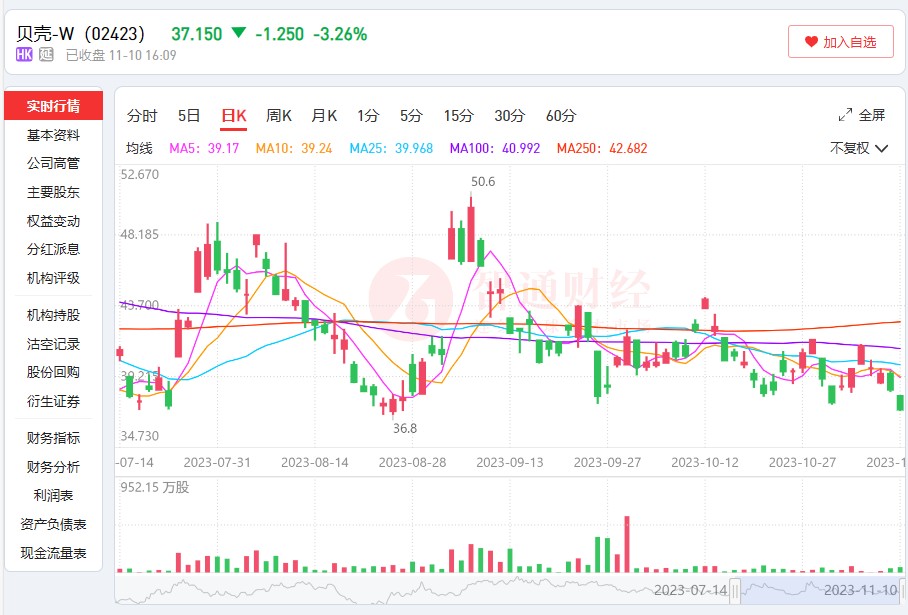The image size is (908, 615).
Task: Click the stock name 贝壳-W (02423)
Action: [80, 34]
